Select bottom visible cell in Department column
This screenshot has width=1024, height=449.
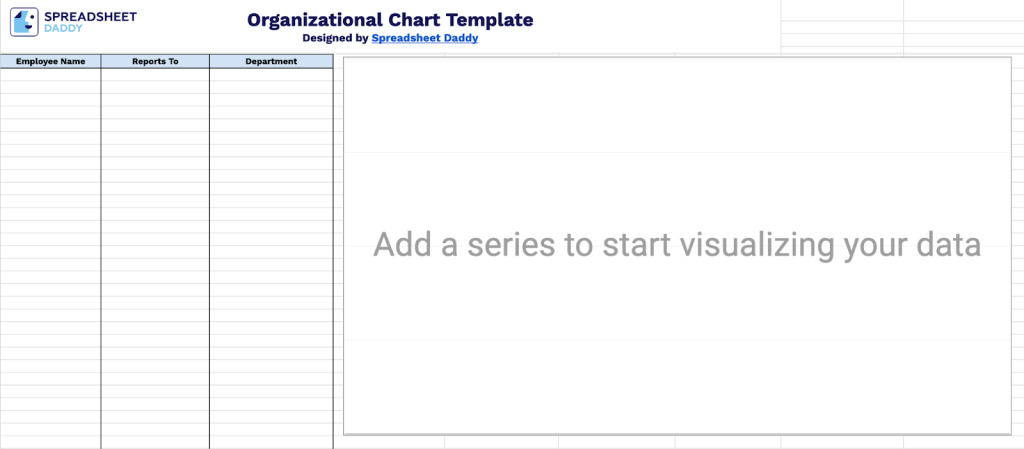(271, 442)
